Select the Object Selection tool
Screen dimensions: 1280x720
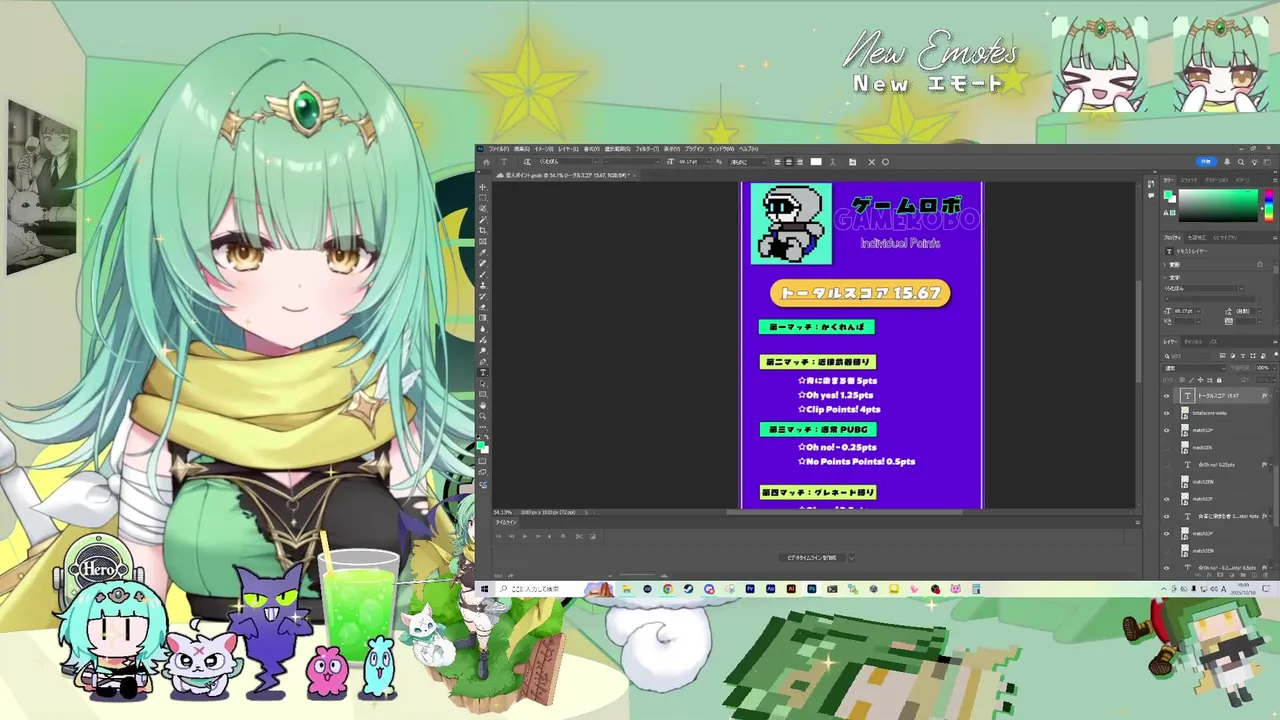(483, 220)
